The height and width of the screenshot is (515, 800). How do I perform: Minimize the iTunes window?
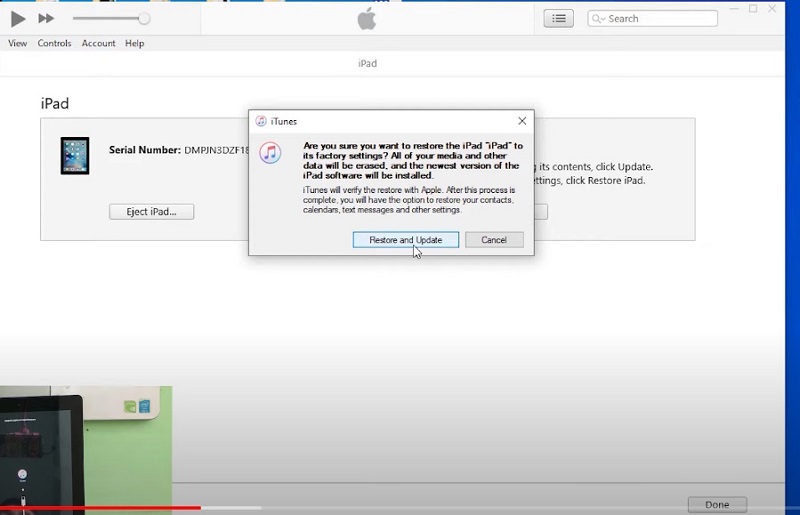click(x=734, y=9)
